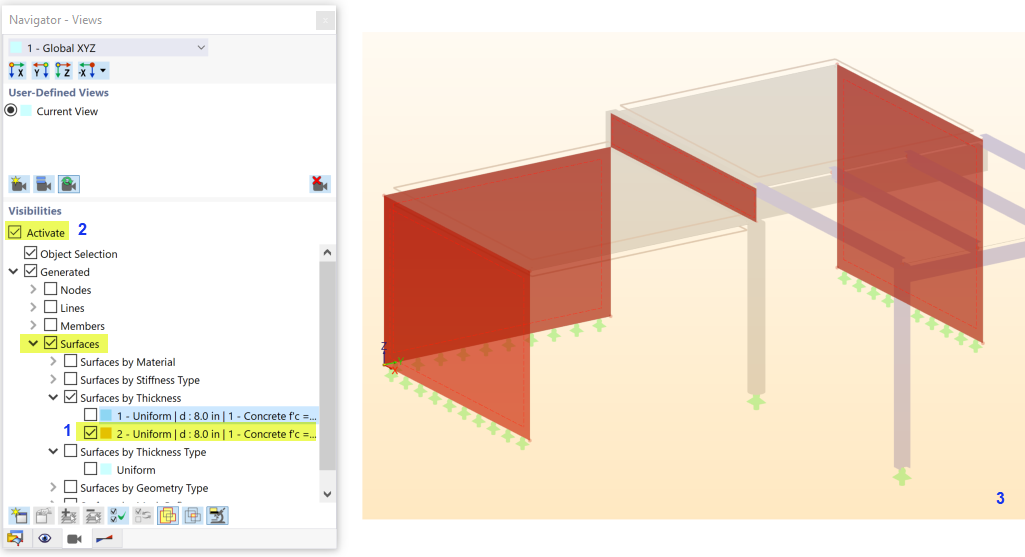Screen dimensions: 1025x557
Task: Delete user-defined view with red X camera
Action: 320,184
